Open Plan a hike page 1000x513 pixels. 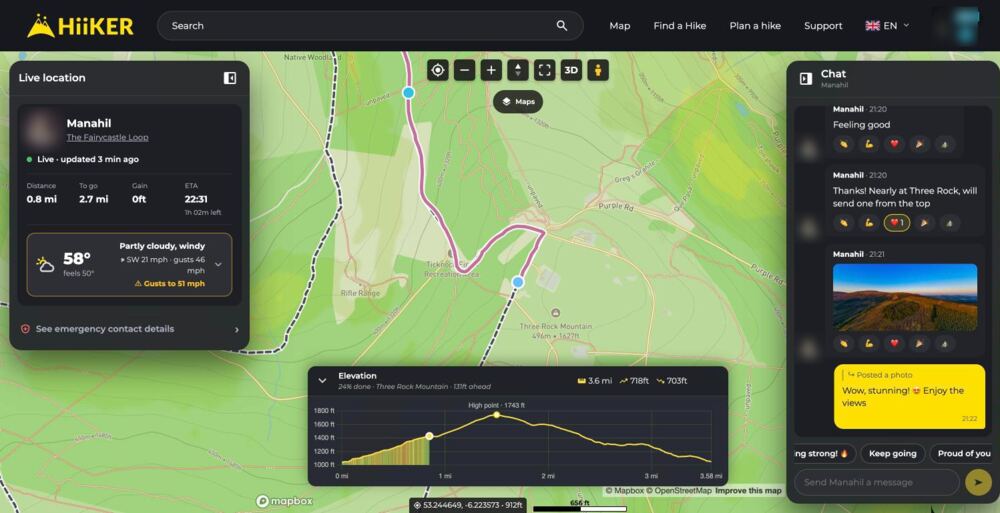755,26
